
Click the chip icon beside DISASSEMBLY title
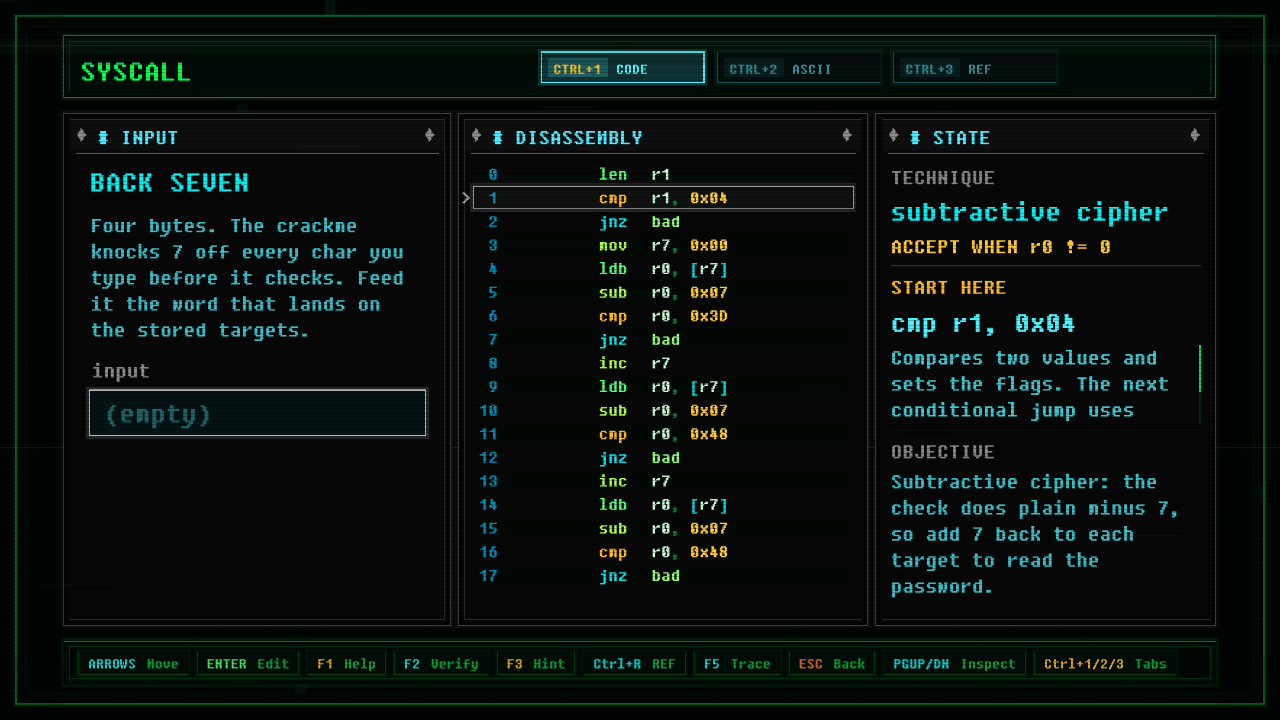[497, 137]
